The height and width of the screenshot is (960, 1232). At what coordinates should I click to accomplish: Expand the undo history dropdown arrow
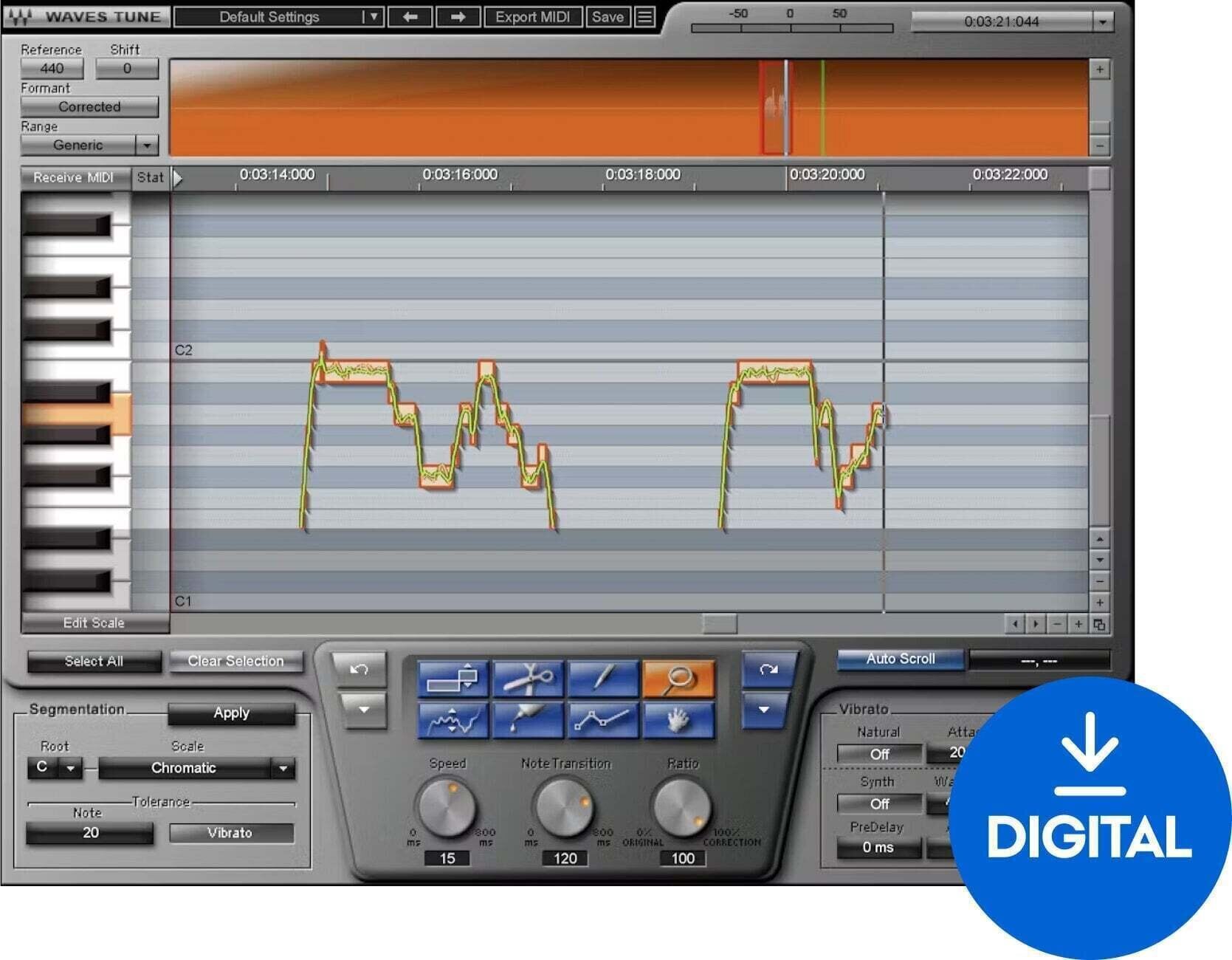tap(363, 710)
